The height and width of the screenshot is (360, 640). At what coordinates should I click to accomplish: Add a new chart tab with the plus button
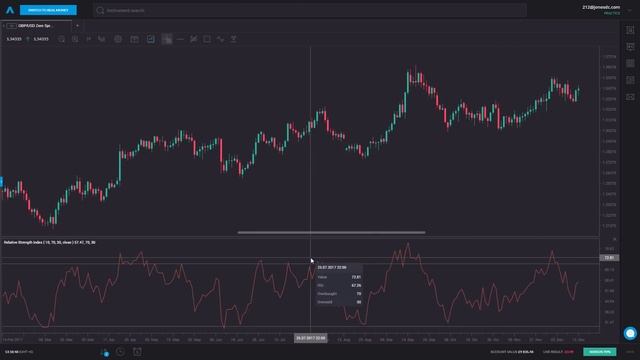(77, 26)
